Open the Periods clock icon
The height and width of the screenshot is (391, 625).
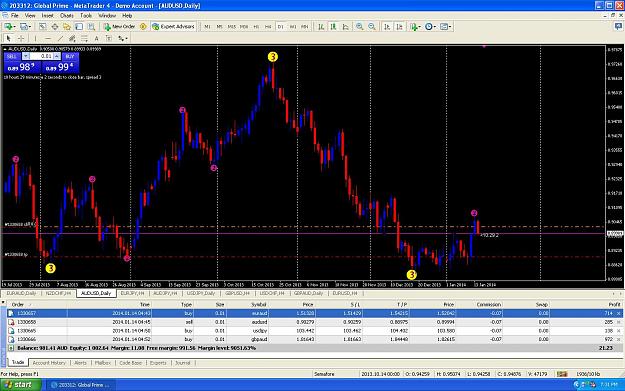click(x=430, y=27)
